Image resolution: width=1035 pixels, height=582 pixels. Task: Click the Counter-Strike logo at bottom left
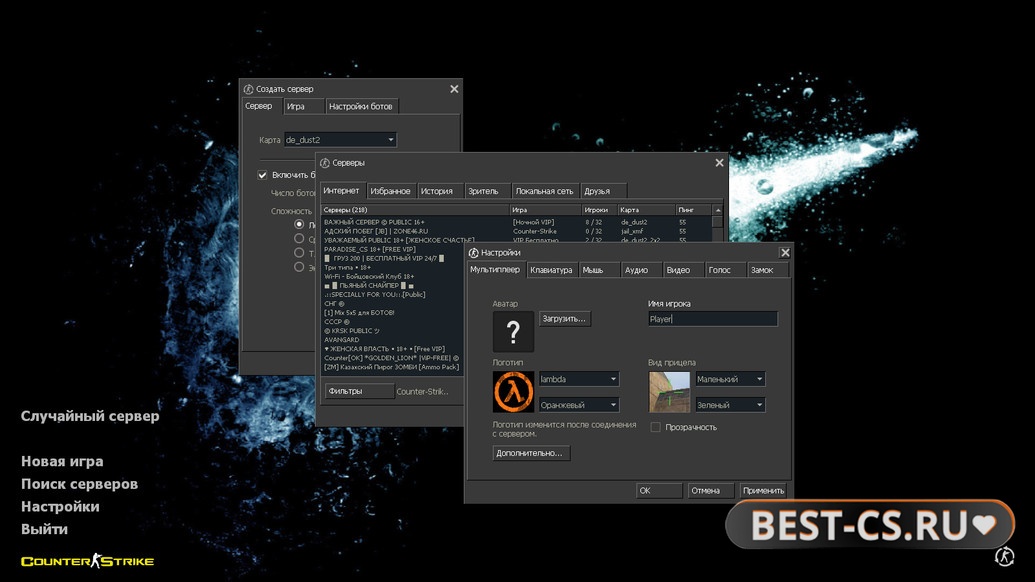pos(87,561)
